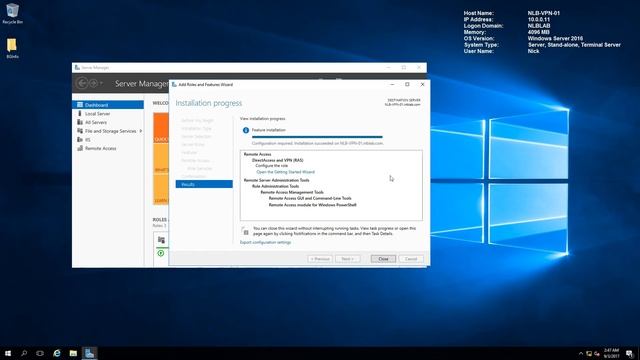Expand the File and Storage Services arrow
This screenshot has width=640, height=360.
click(141, 131)
